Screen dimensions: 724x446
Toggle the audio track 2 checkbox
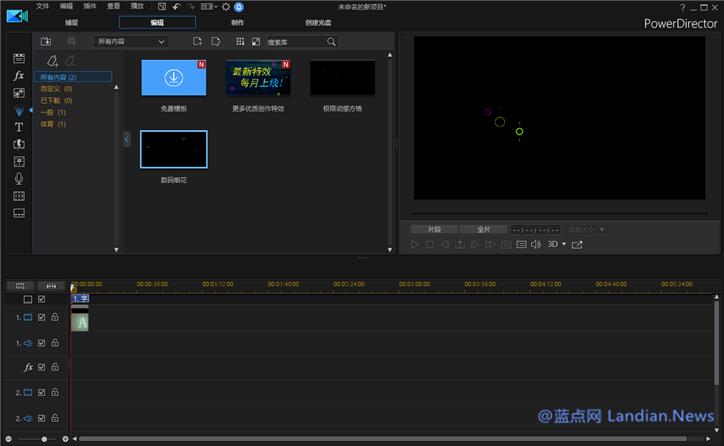click(x=42, y=418)
